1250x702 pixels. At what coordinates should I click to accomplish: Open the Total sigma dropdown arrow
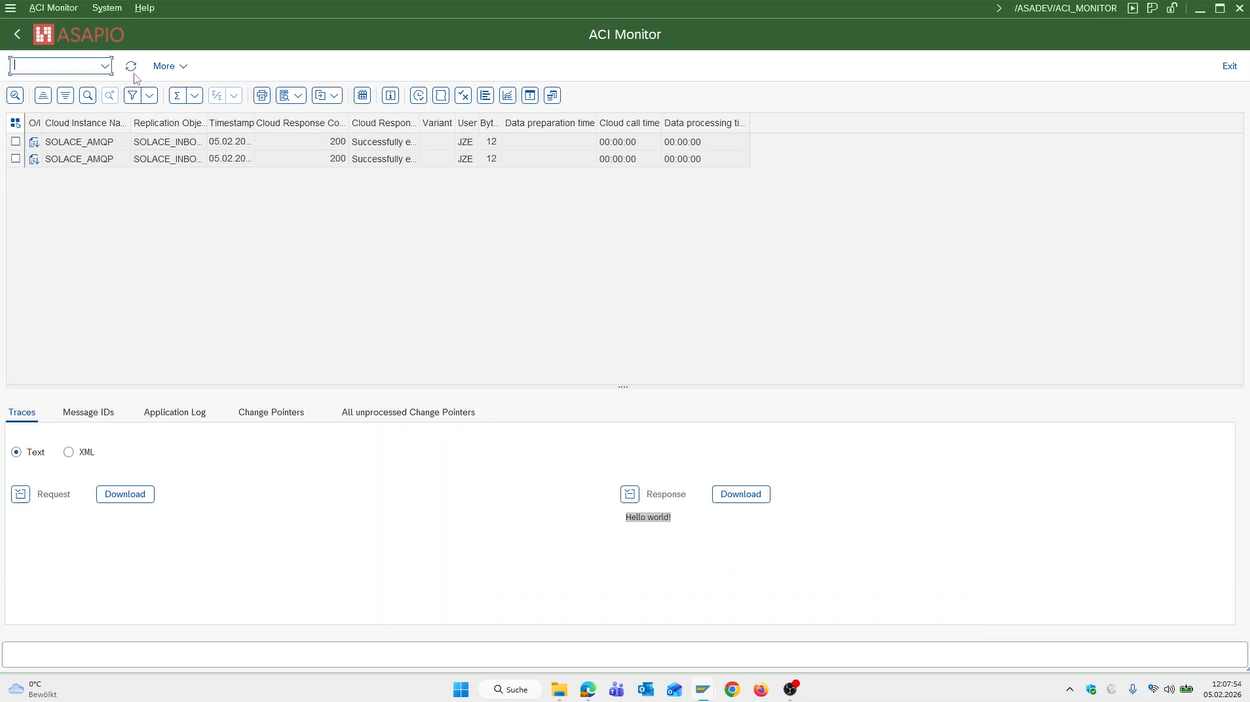click(195, 95)
